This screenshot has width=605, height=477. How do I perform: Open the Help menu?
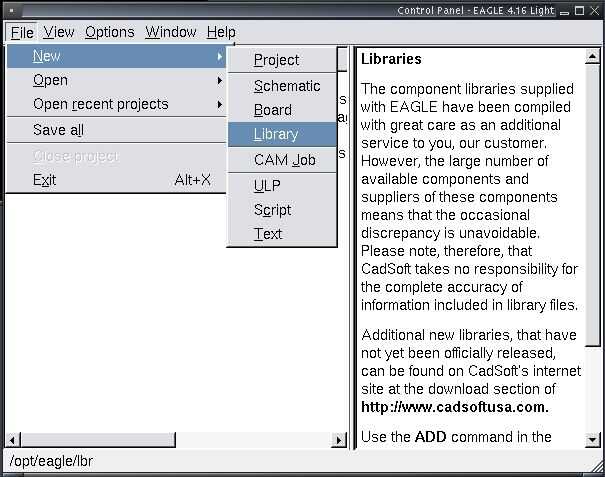(x=221, y=32)
